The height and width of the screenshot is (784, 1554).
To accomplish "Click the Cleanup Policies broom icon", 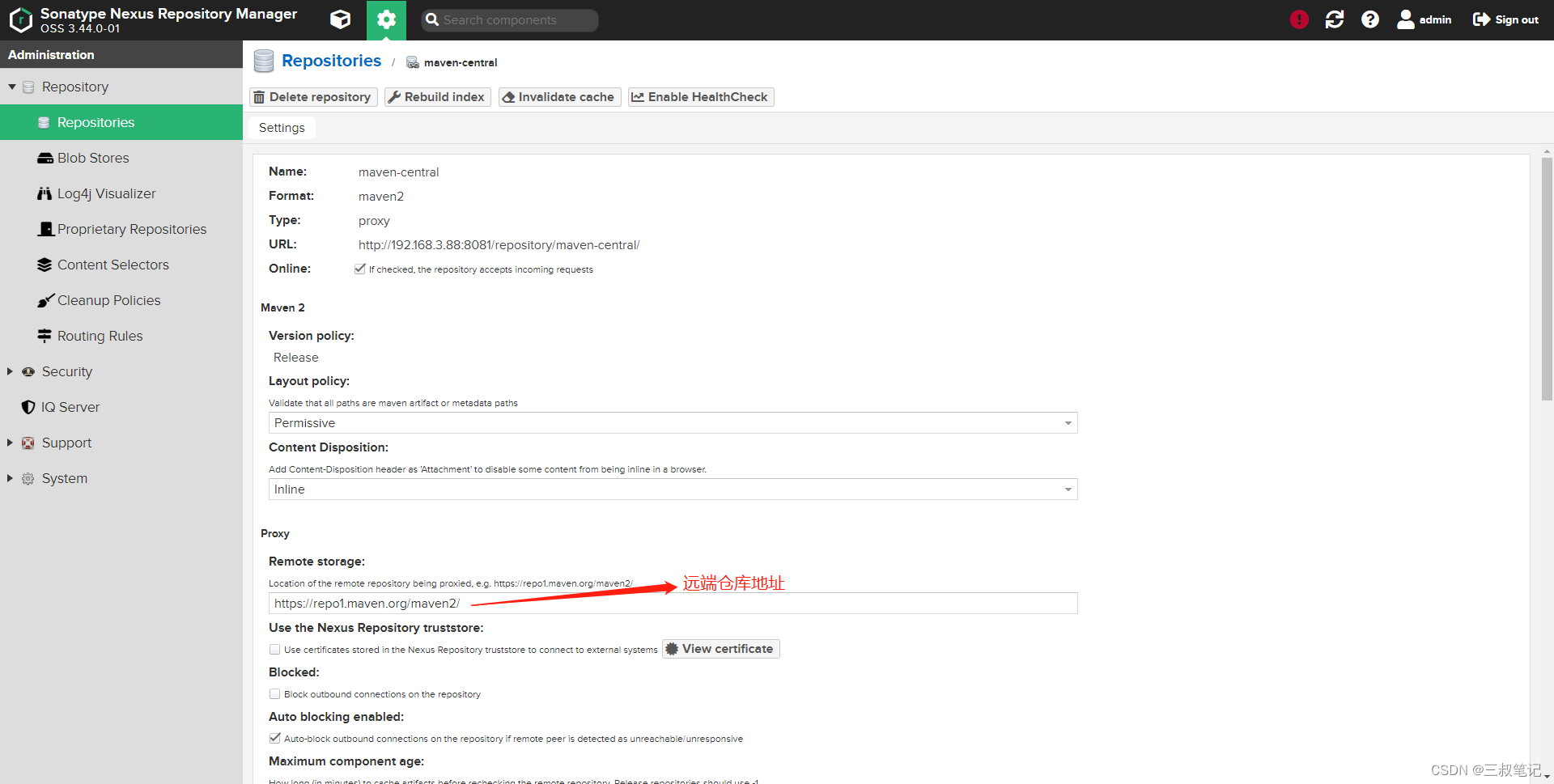I will point(45,300).
